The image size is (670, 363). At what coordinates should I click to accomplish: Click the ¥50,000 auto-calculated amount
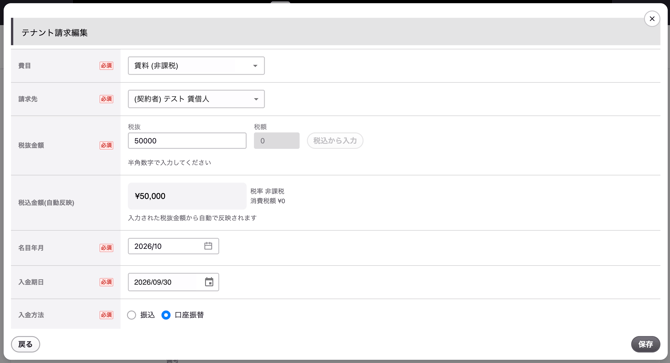coord(187,196)
